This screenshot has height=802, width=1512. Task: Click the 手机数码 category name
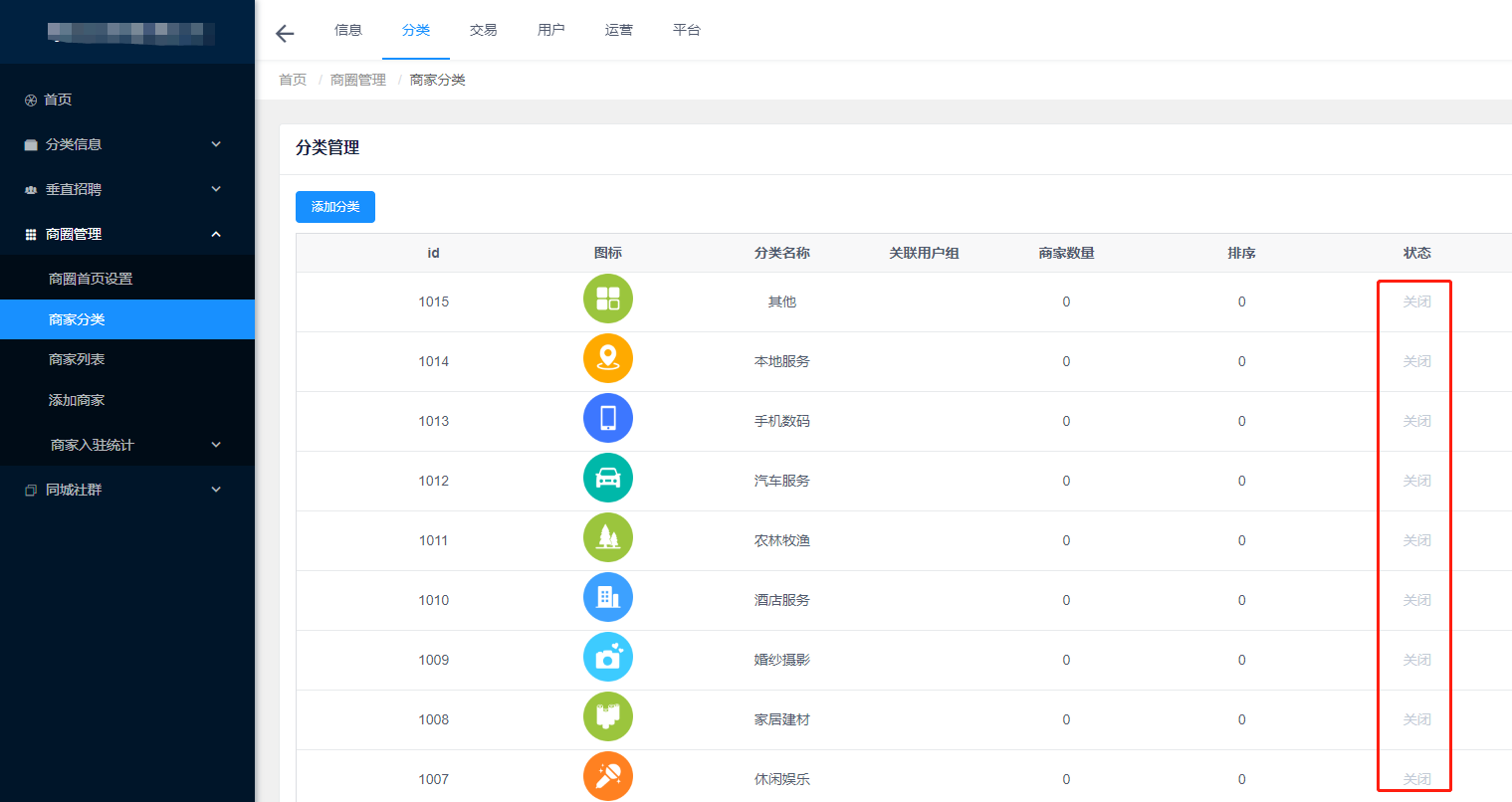click(782, 421)
